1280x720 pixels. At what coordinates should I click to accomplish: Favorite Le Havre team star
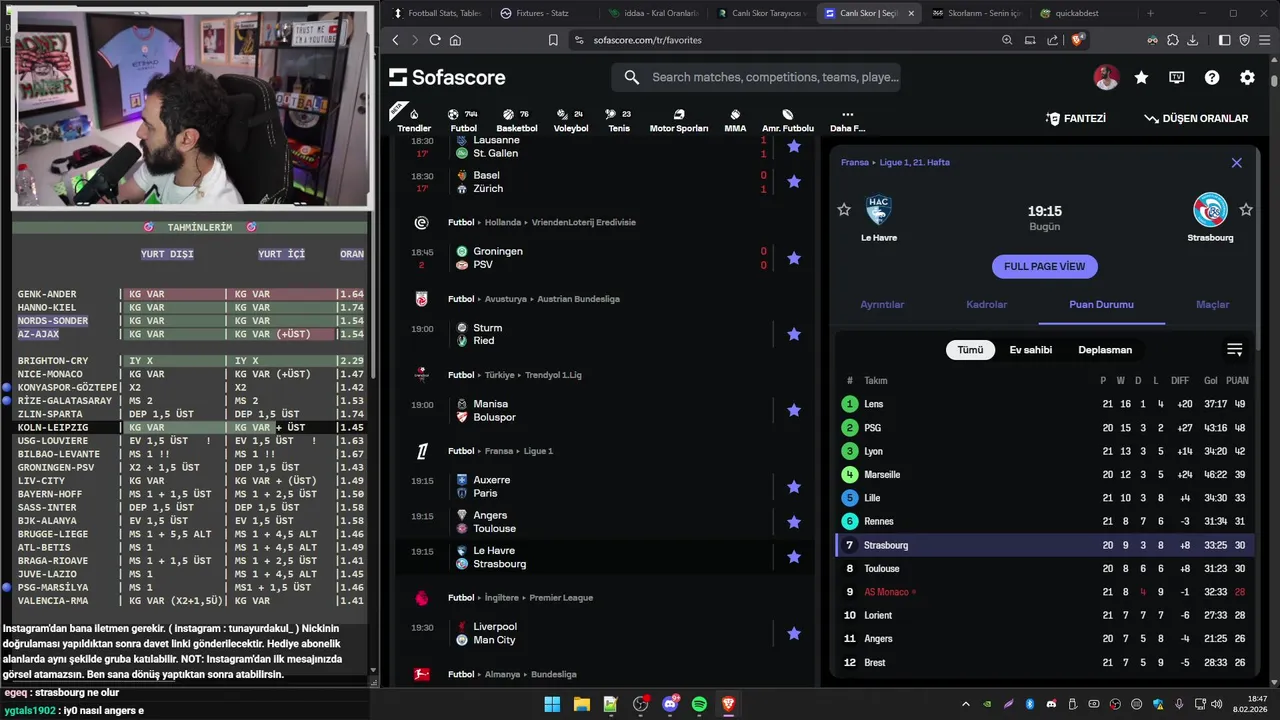844,209
